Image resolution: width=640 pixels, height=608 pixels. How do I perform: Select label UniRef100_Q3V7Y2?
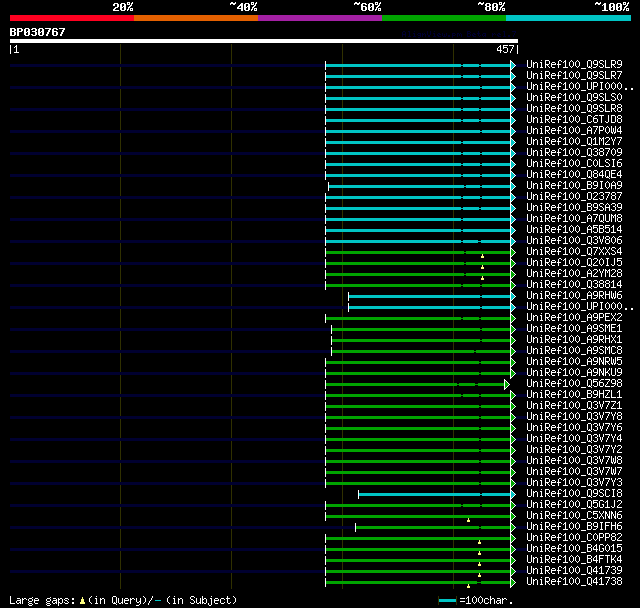click(574, 450)
